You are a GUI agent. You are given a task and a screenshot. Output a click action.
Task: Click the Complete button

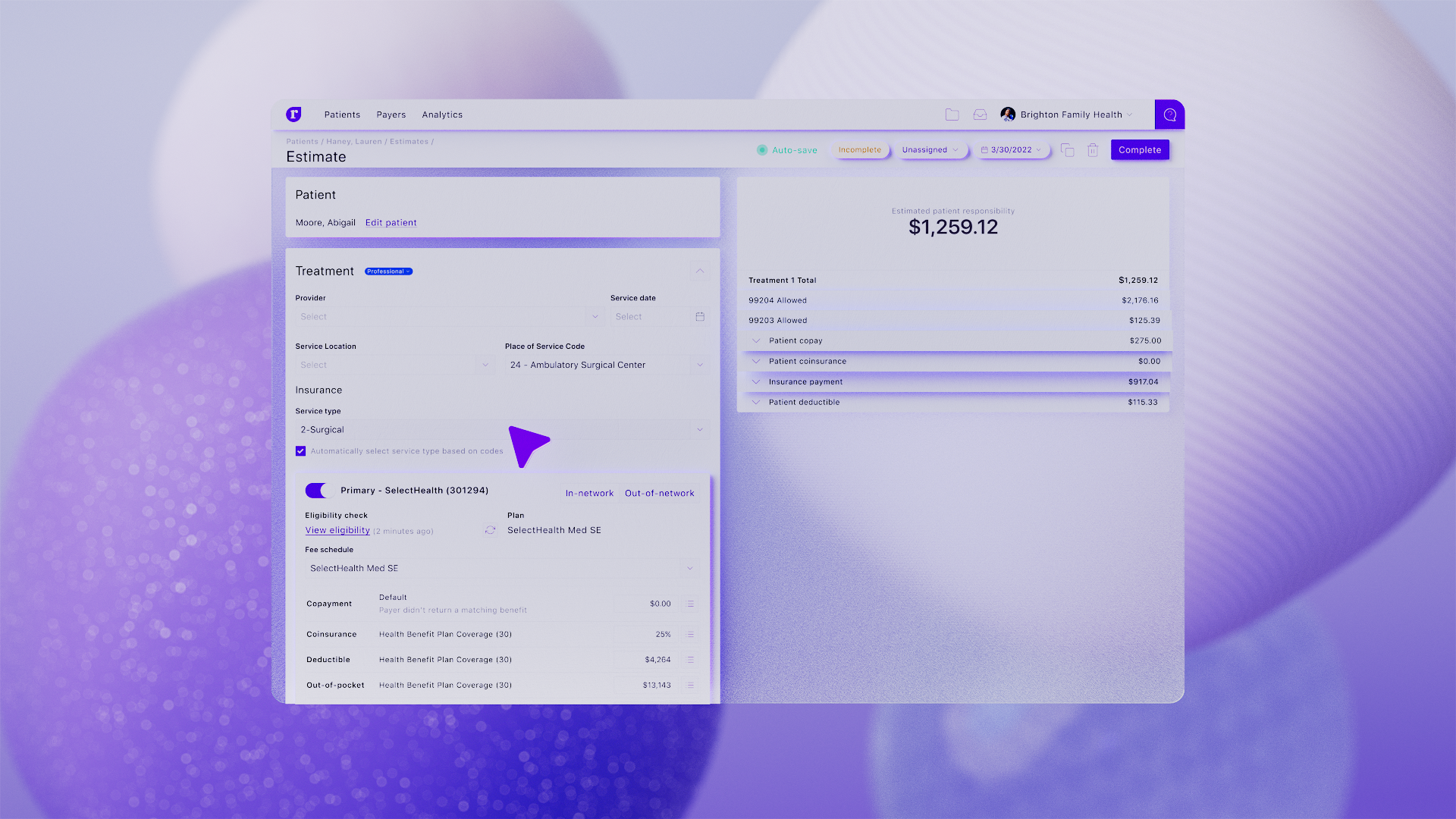tap(1140, 150)
